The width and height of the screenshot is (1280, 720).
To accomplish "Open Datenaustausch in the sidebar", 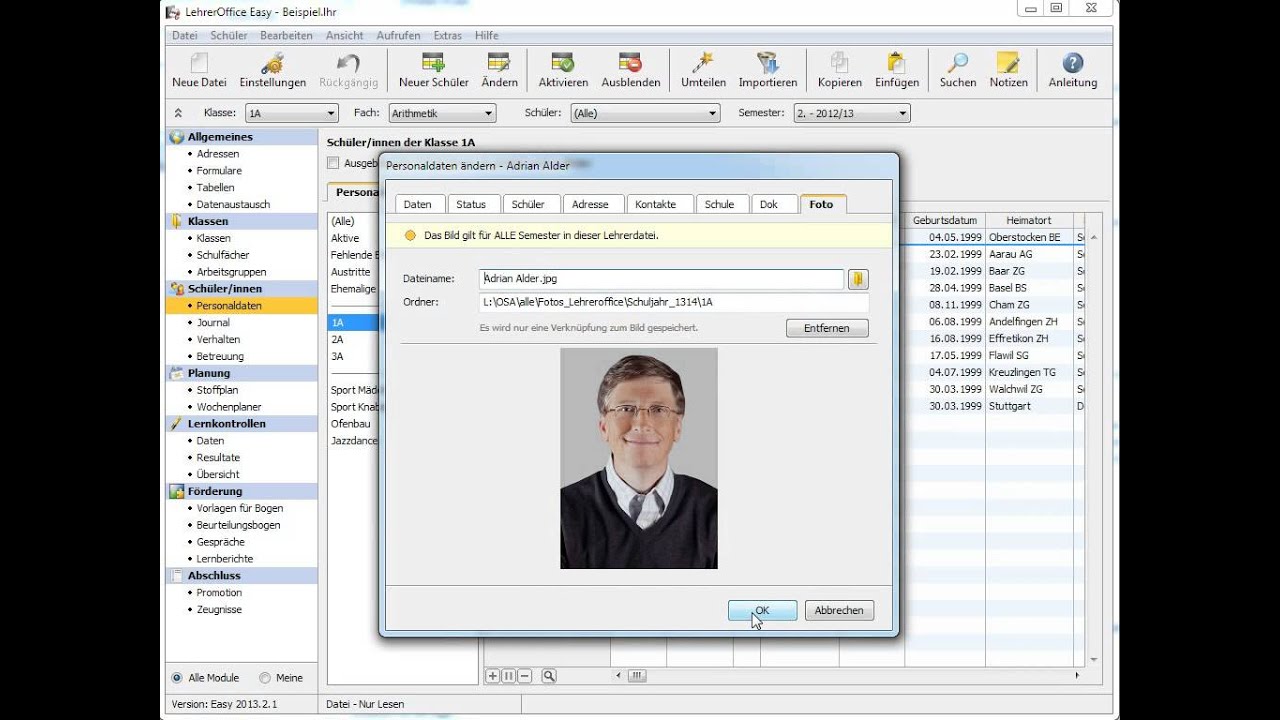I will tap(233, 205).
